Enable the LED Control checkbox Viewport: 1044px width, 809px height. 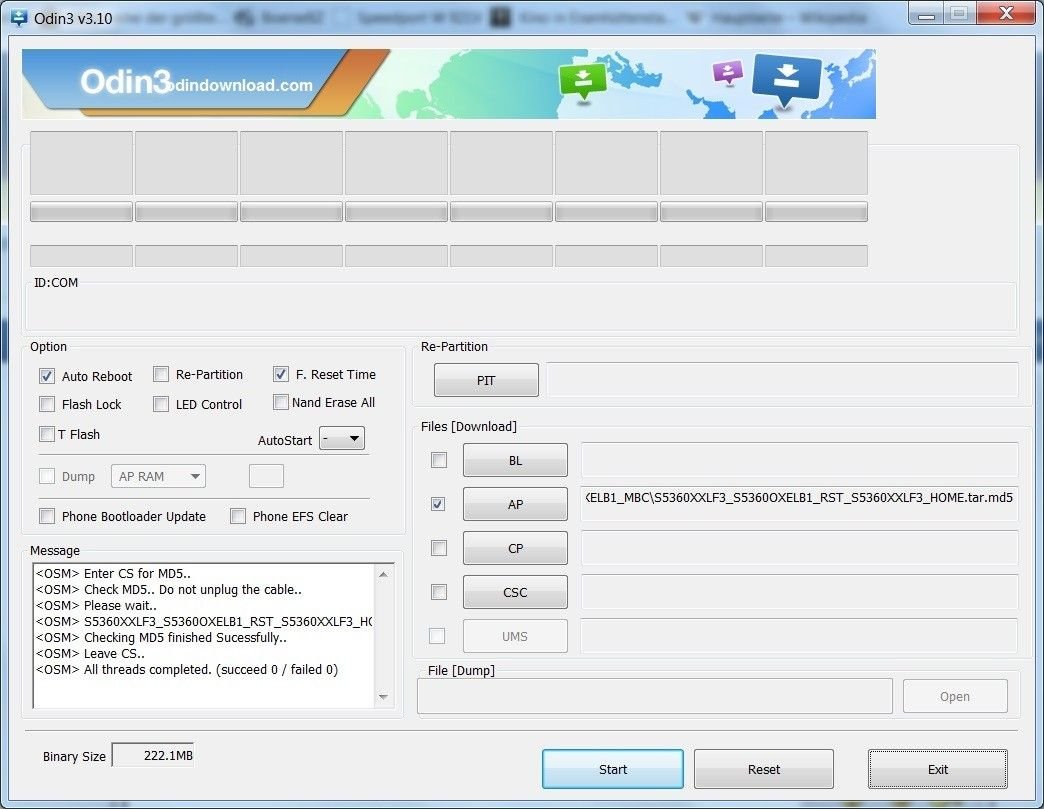pos(160,404)
